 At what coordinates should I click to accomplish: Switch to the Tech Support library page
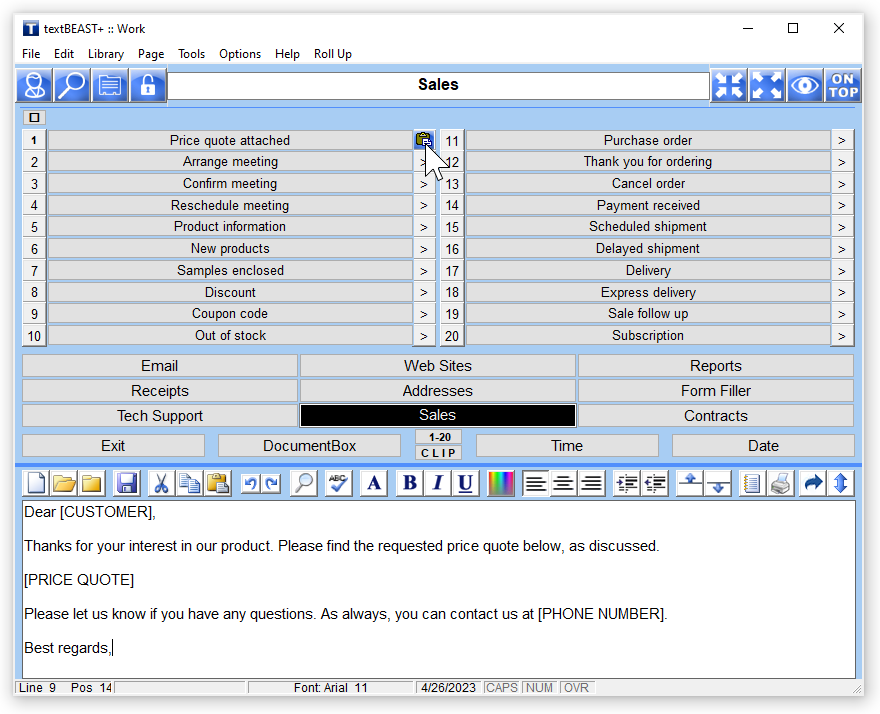(160, 415)
